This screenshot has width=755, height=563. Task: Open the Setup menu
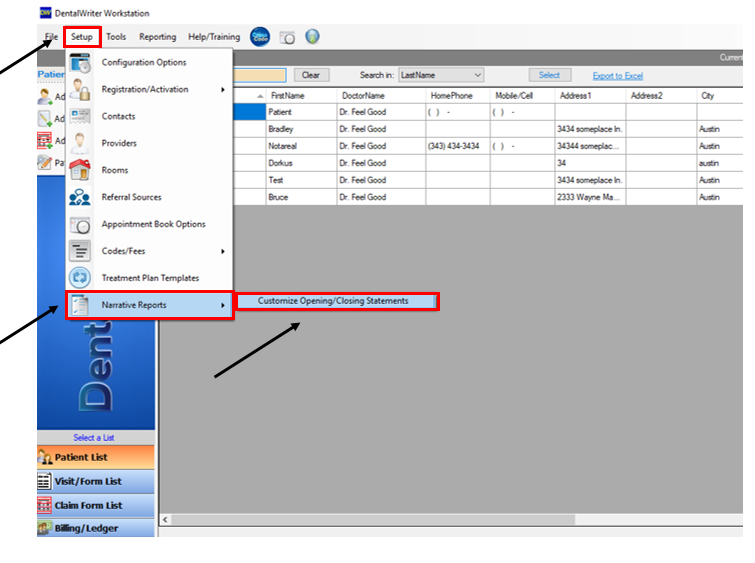pos(82,37)
